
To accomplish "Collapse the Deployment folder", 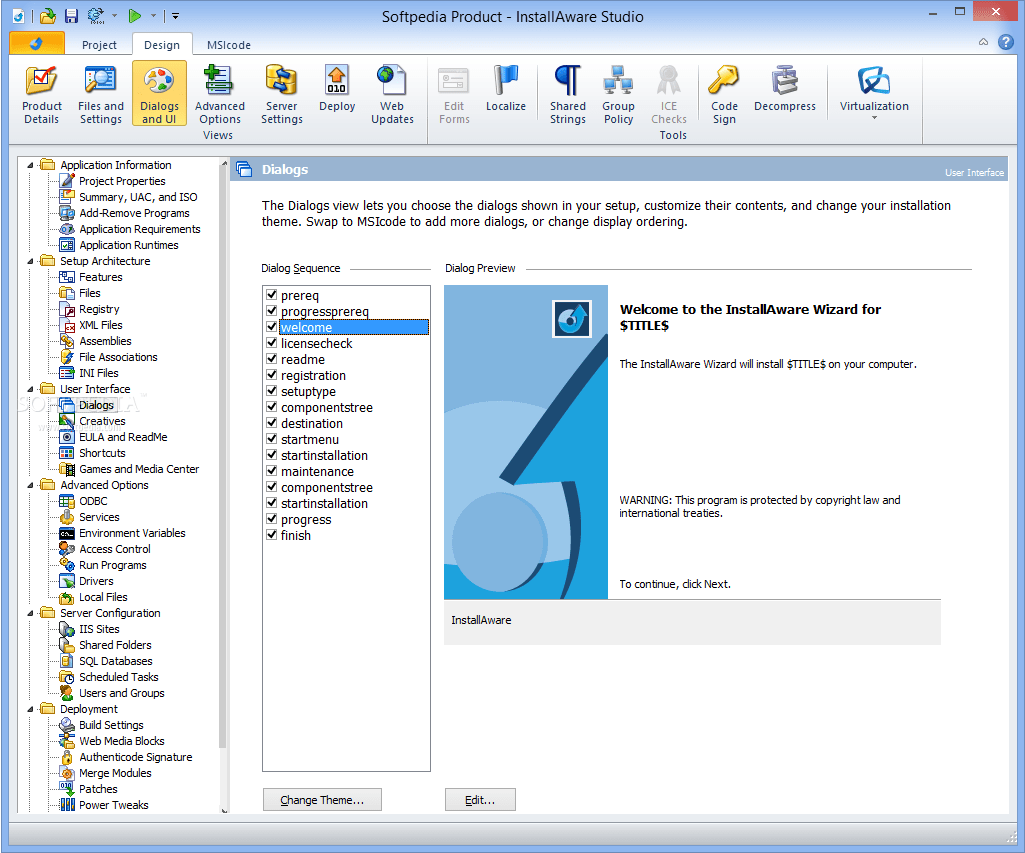I will tap(30, 710).
